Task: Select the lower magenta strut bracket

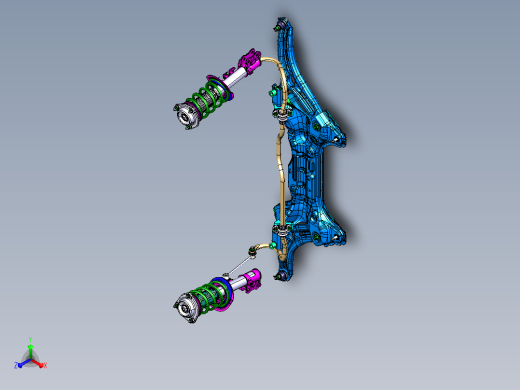Action: [x=252, y=280]
